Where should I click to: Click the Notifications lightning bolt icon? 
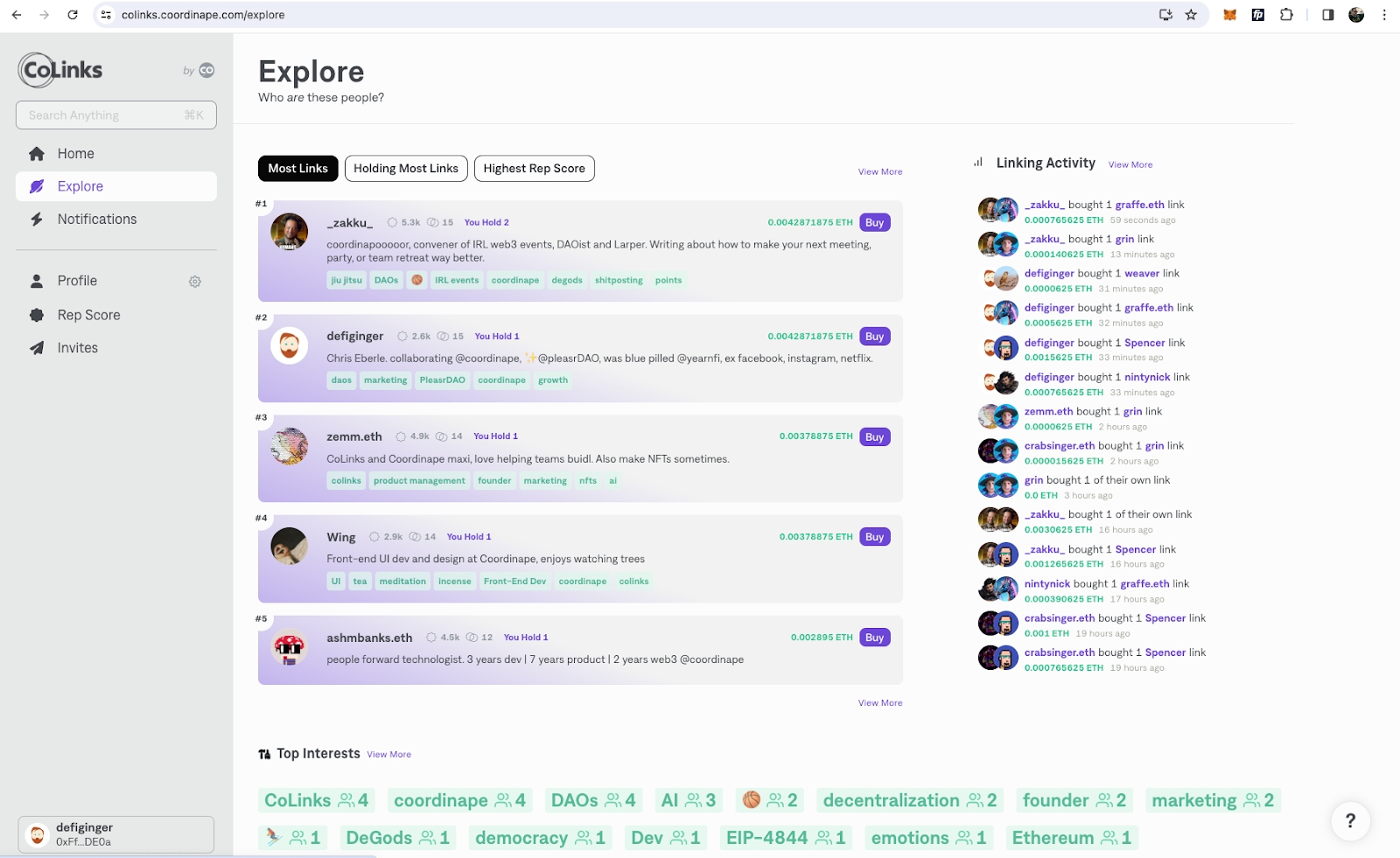tap(37, 220)
